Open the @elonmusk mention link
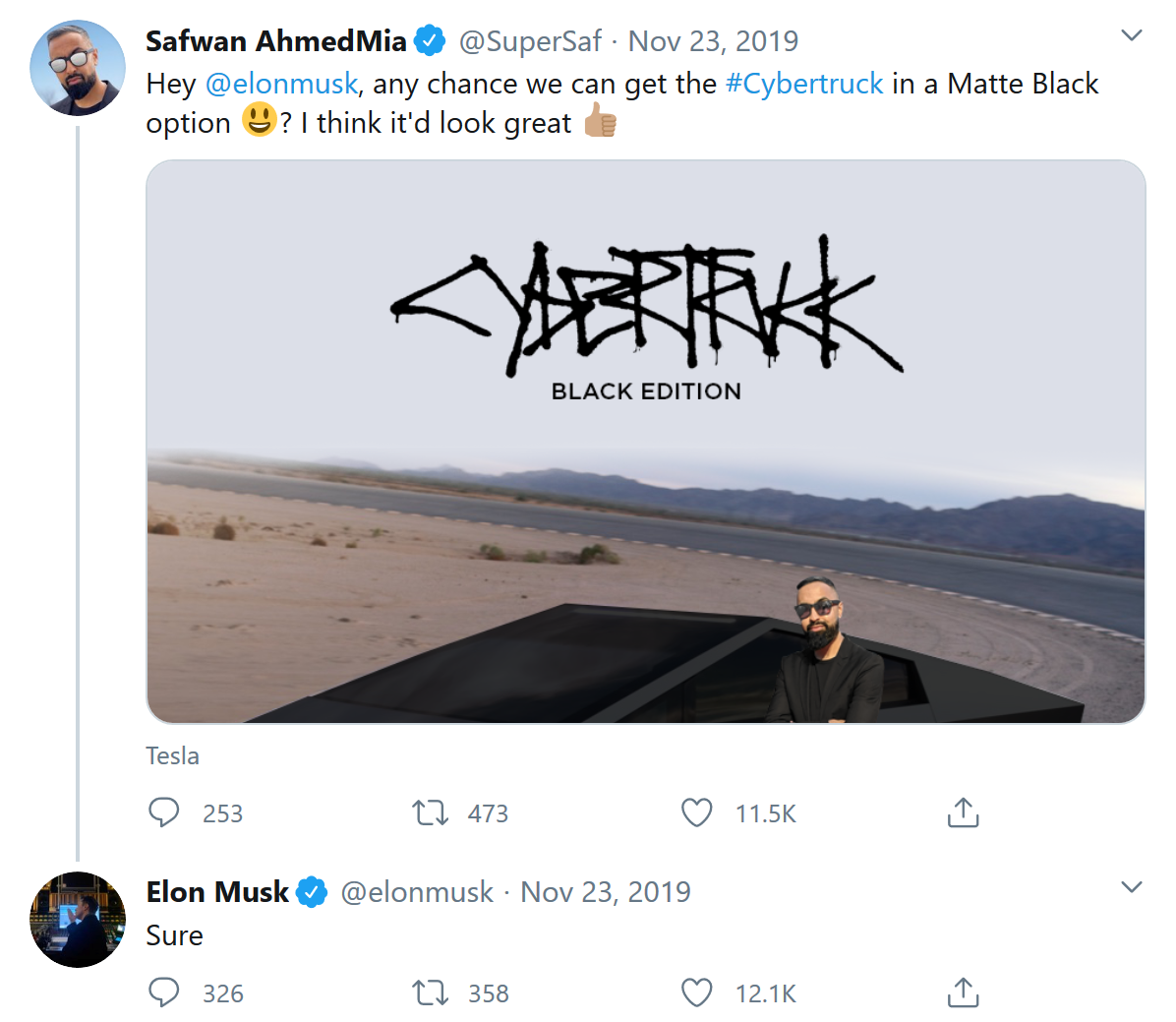 click(281, 85)
